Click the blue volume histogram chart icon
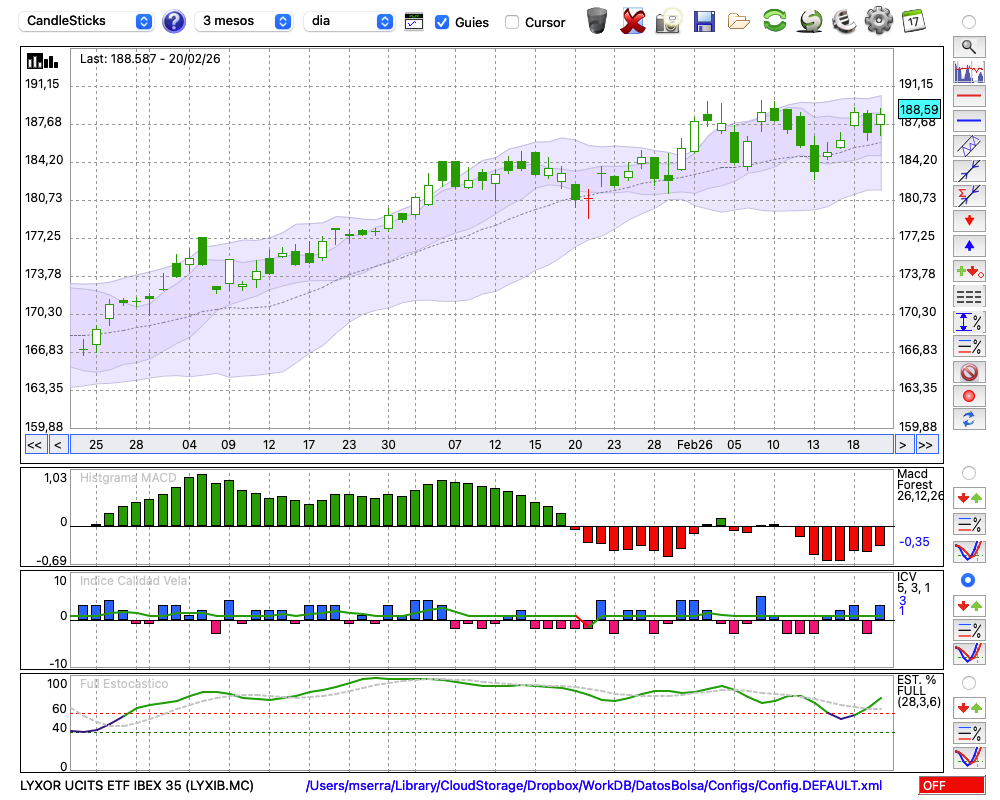1000x800 pixels. click(969, 71)
